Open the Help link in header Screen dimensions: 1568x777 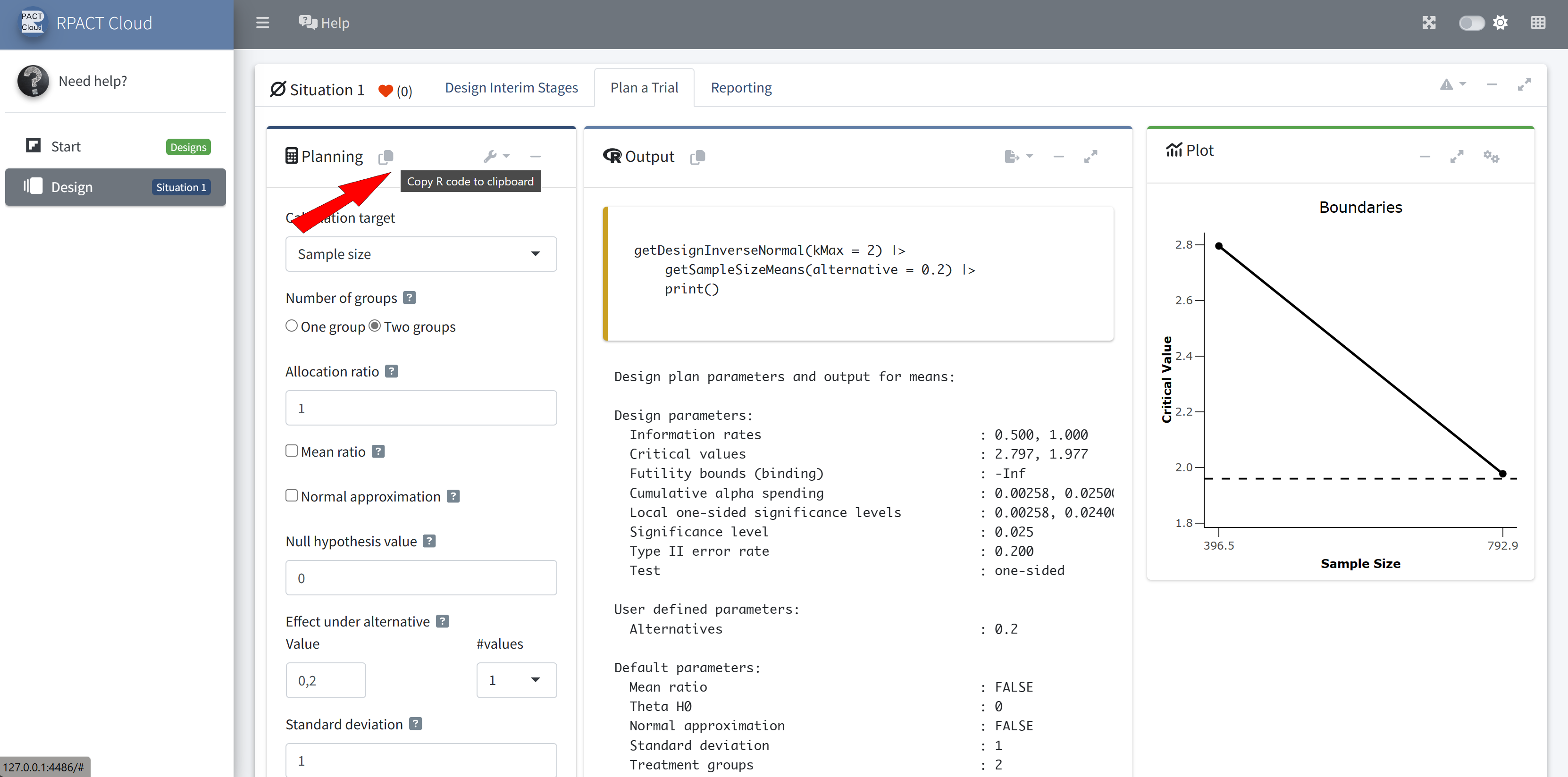[x=325, y=23]
